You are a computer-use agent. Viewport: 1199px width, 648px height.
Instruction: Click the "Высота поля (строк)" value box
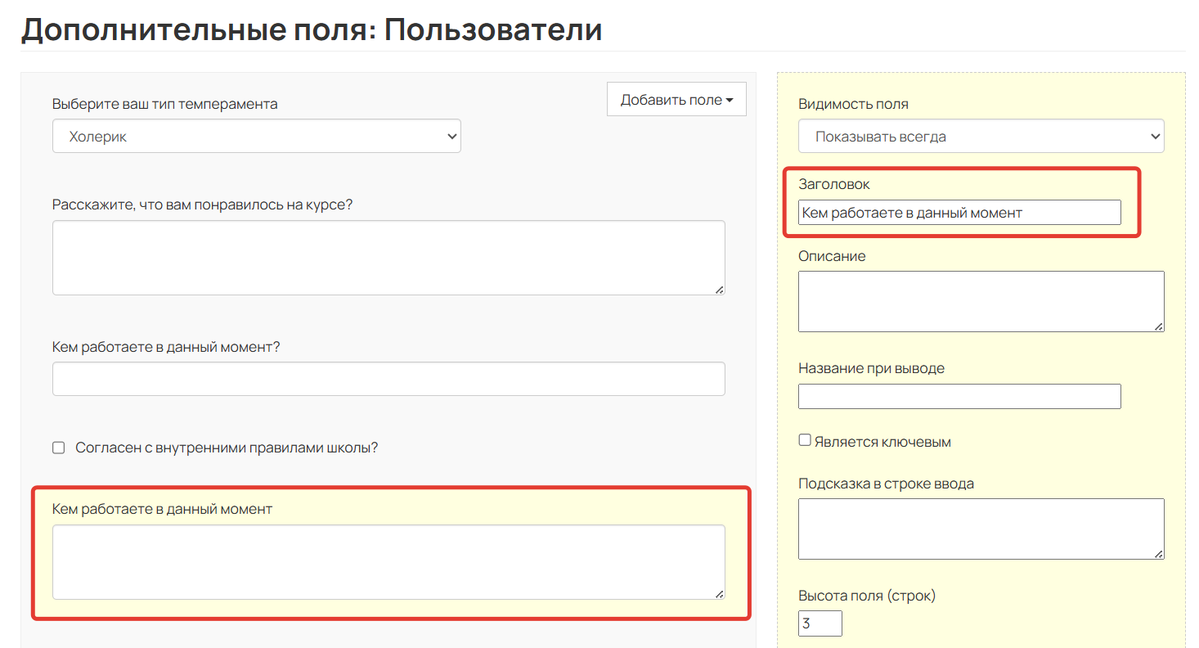819,622
